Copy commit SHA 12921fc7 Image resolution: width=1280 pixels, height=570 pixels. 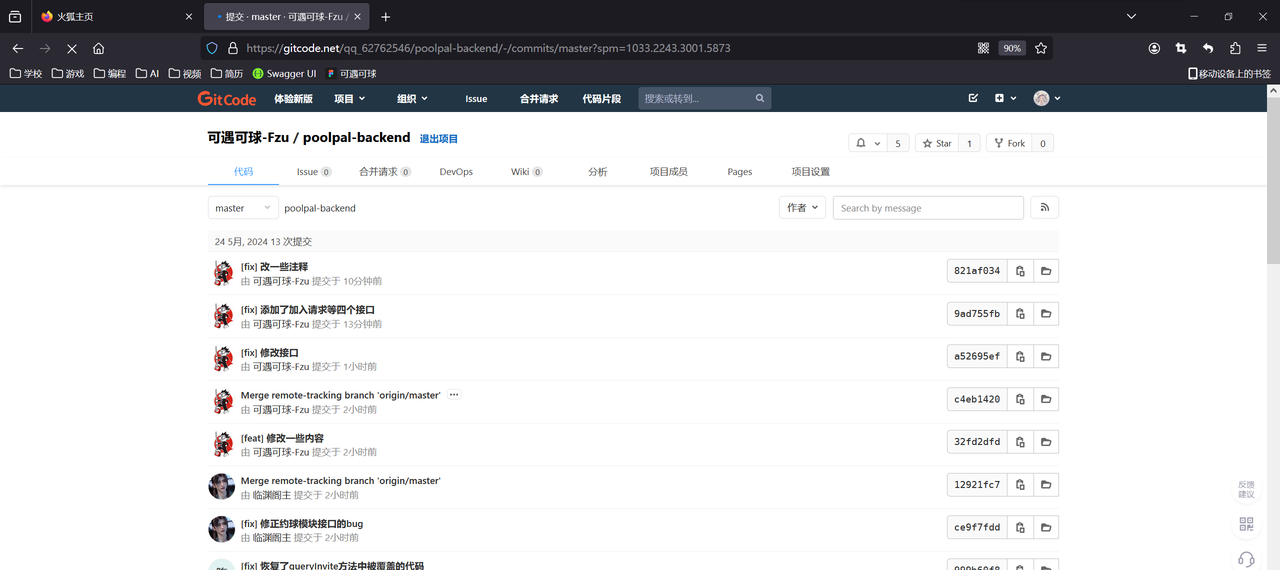[1020, 485]
